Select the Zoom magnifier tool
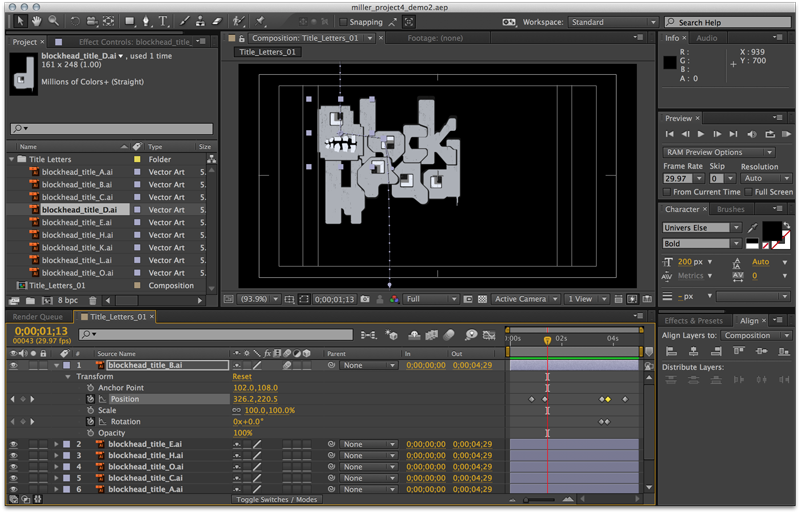 [x=54, y=21]
